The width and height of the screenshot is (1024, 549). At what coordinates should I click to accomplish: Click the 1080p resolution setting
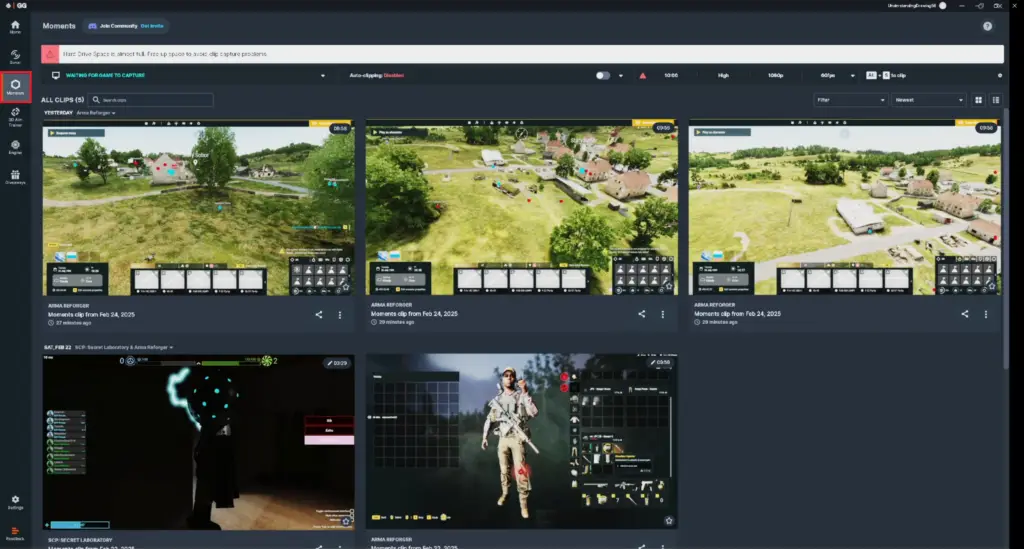[x=775, y=76]
